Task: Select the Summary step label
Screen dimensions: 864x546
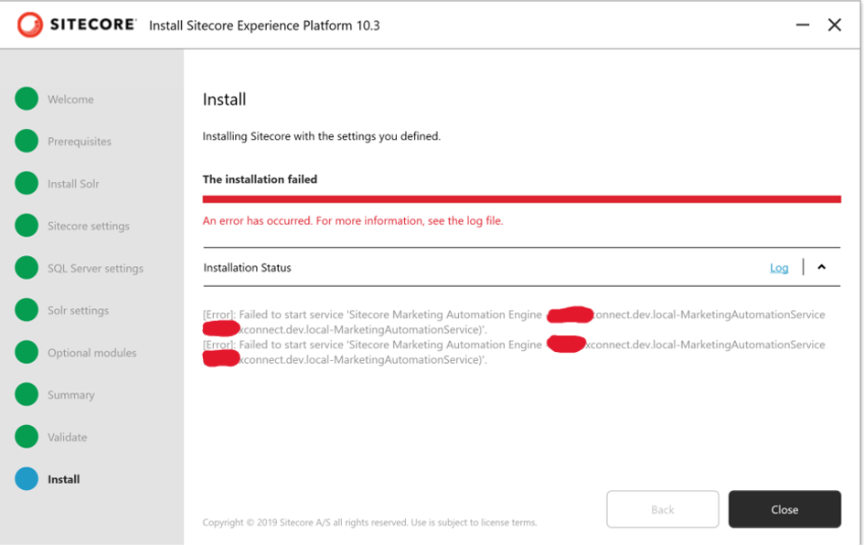Action: click(x=71, y=395)
